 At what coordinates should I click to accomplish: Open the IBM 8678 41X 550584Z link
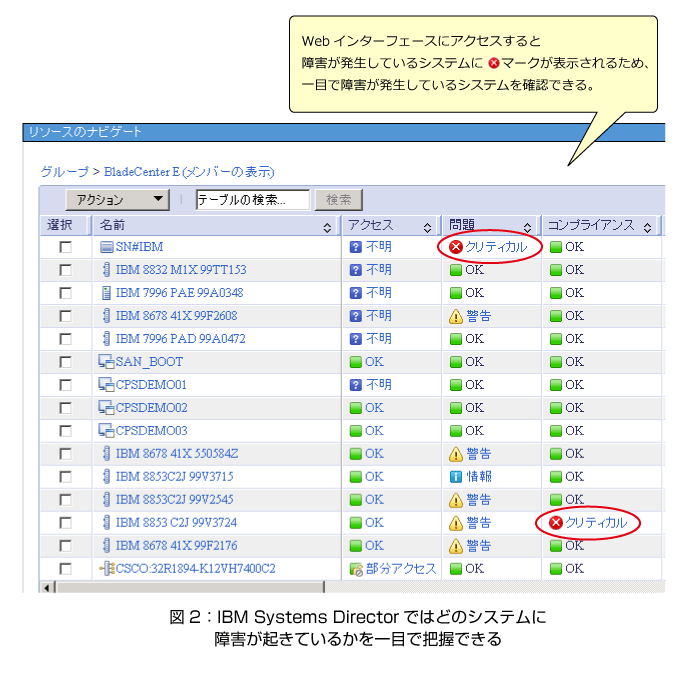point(177,454)
